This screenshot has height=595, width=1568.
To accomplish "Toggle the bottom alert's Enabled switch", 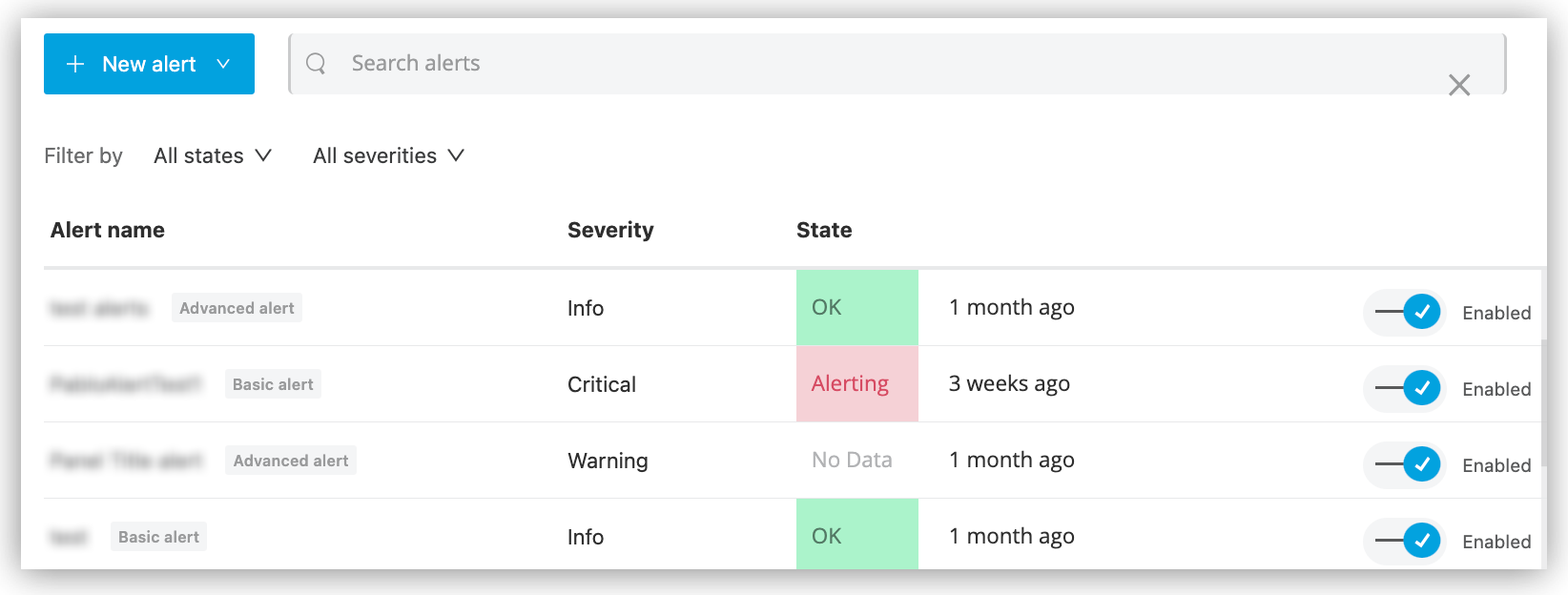I will click(x=1403, y=541).
